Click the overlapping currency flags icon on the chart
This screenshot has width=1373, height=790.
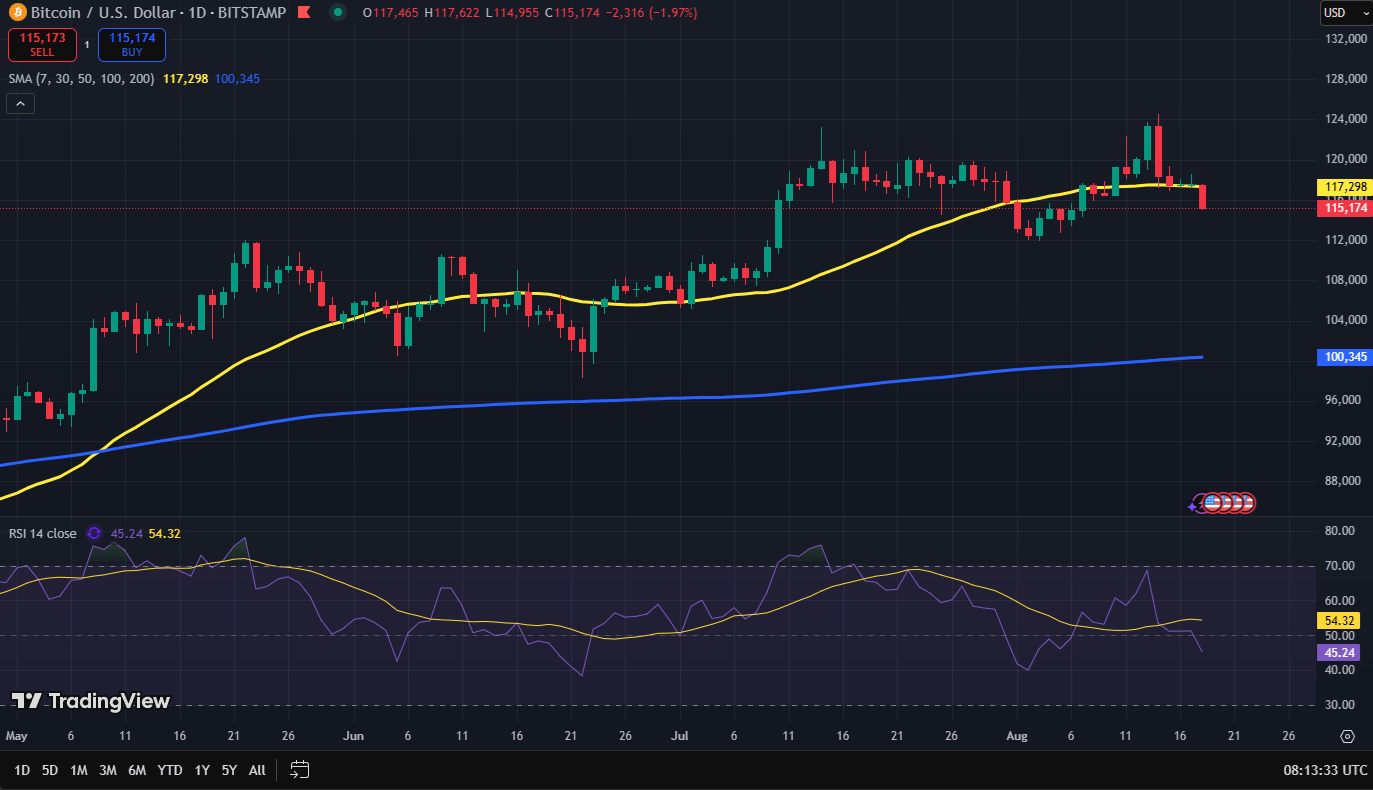click(1227, 503)
